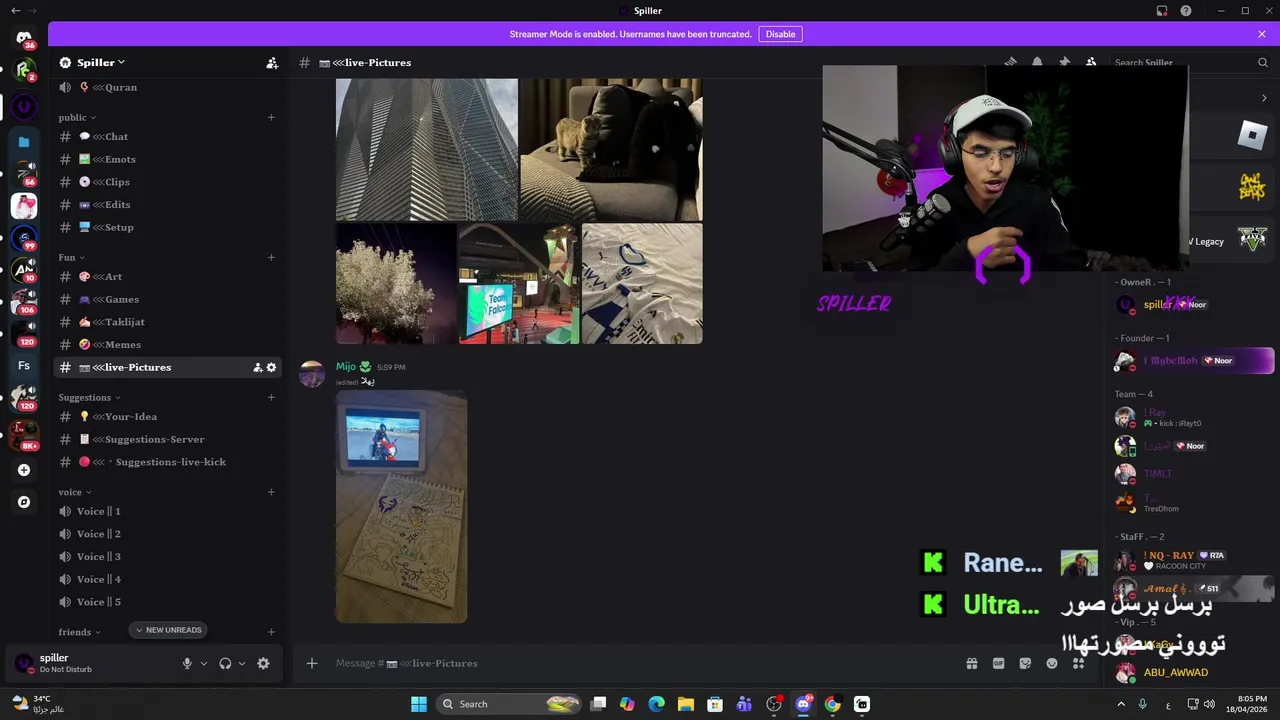Screen dimensions: 1280x720
Task: Type in Message live-Pictures field
Action: tap(640, 663)
